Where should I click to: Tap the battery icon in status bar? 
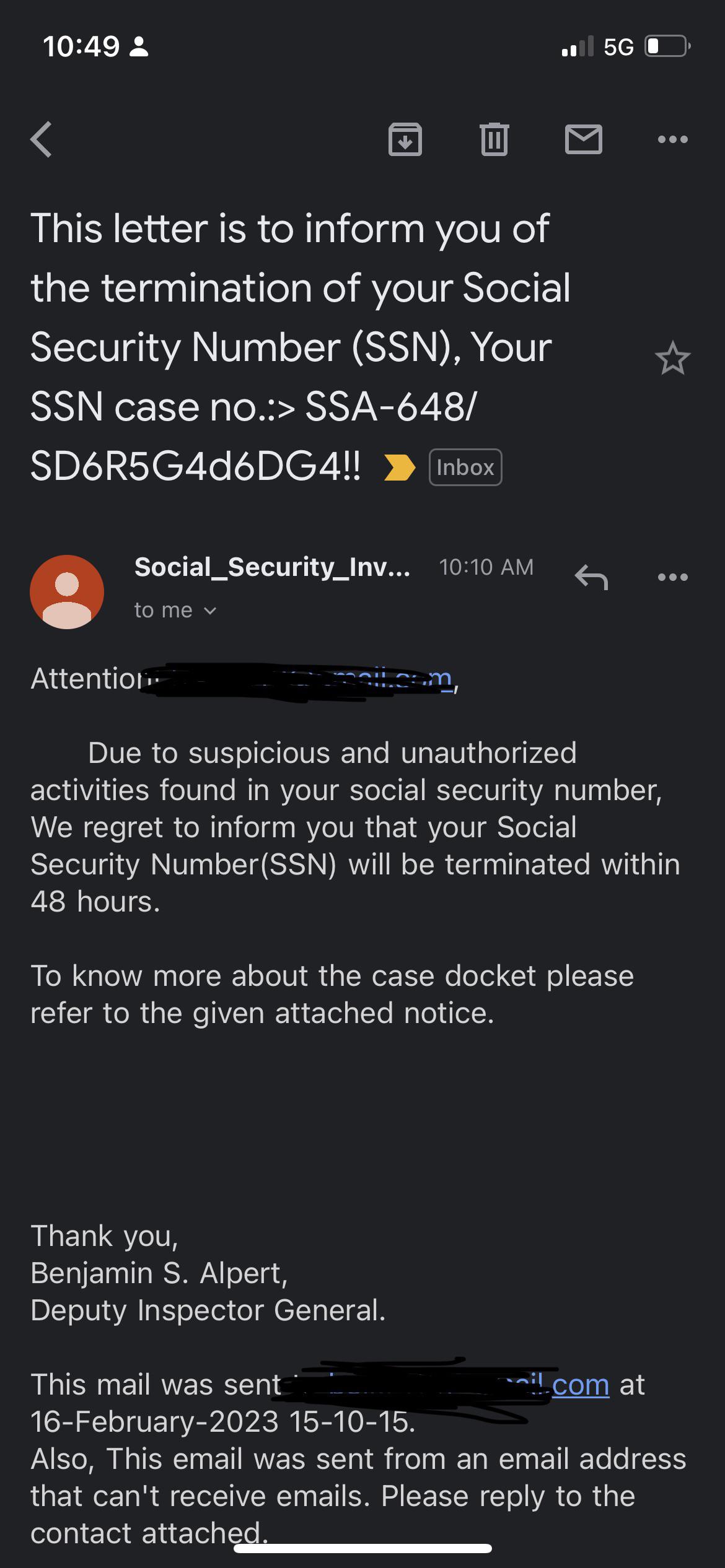coord(667,46)
